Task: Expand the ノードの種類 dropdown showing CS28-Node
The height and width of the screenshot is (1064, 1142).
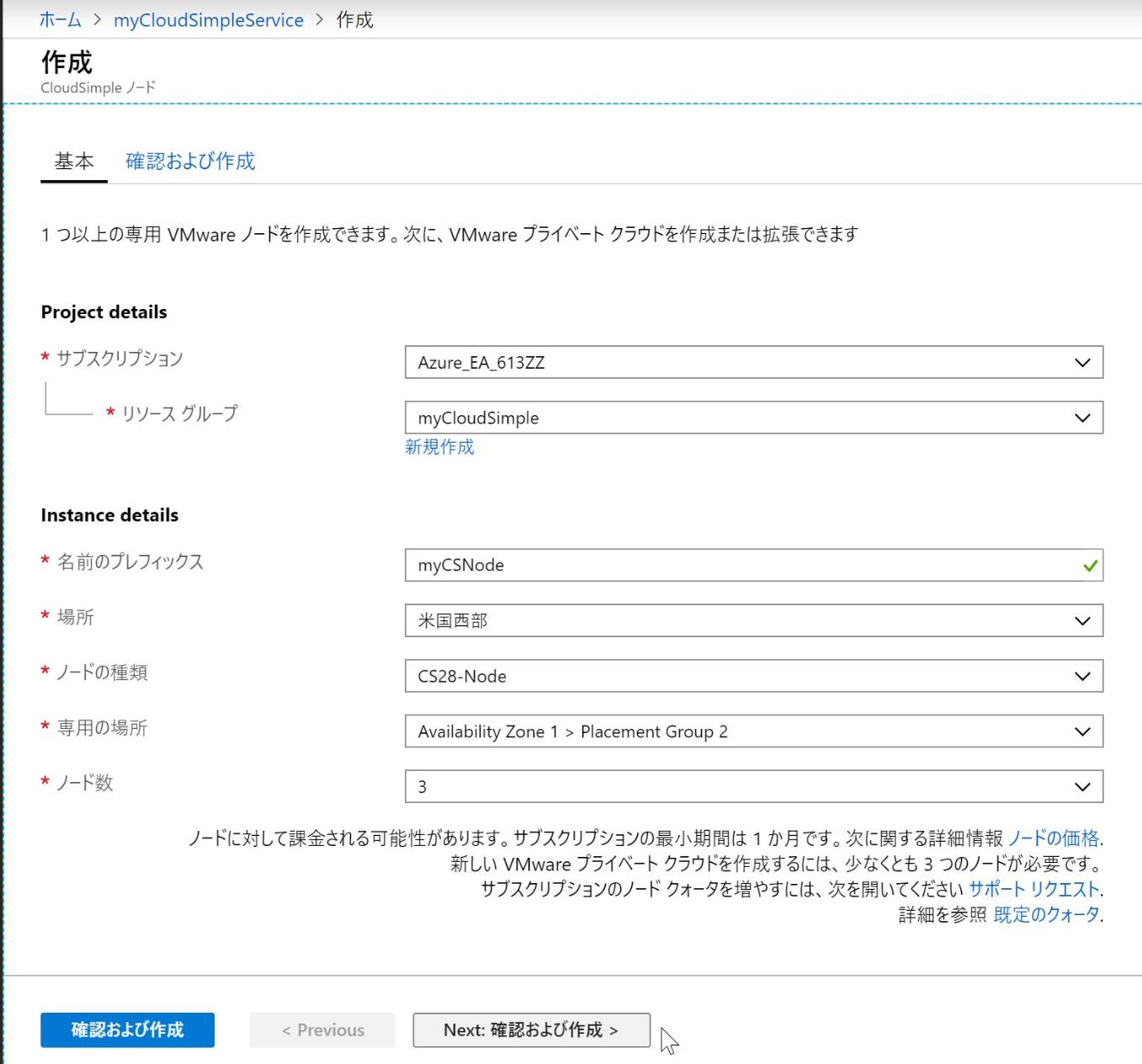Action: (x=1081, y=676)
